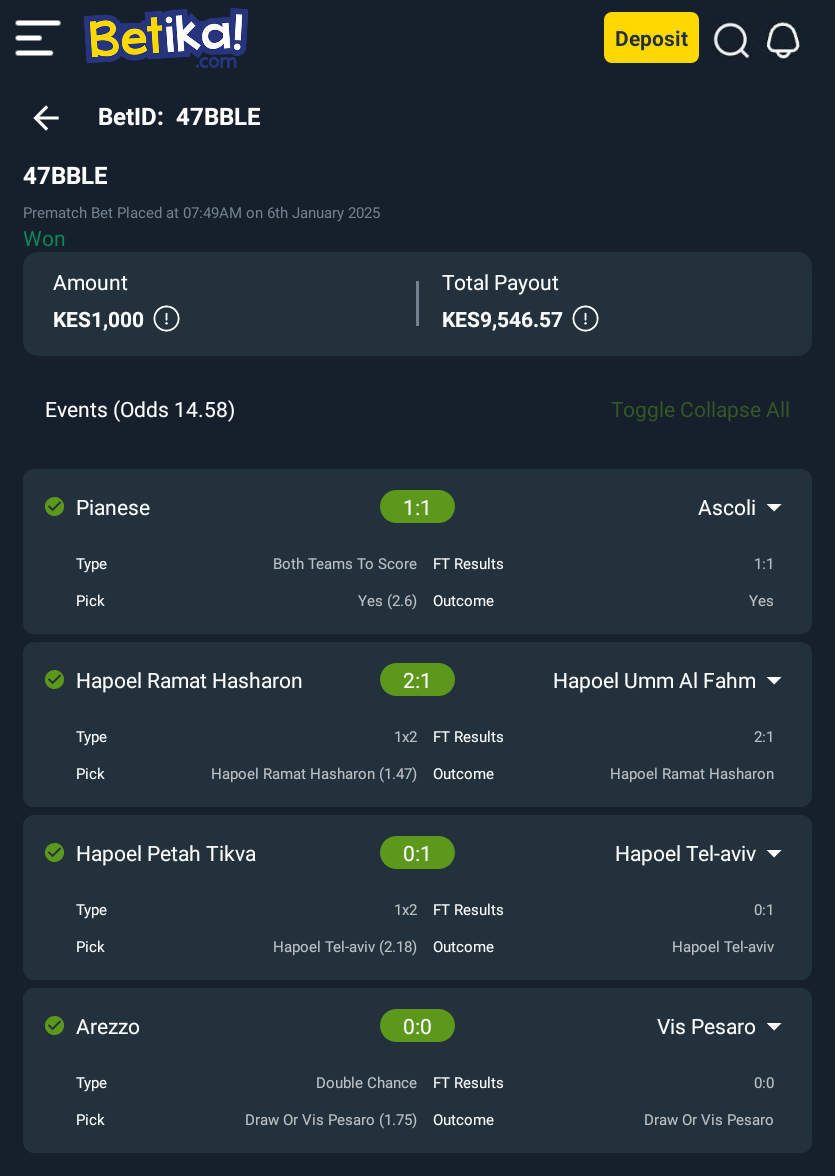
Task: Click the green checkmark beside Hapoel Ramat Hasharon
Action: tap(55, 680)
